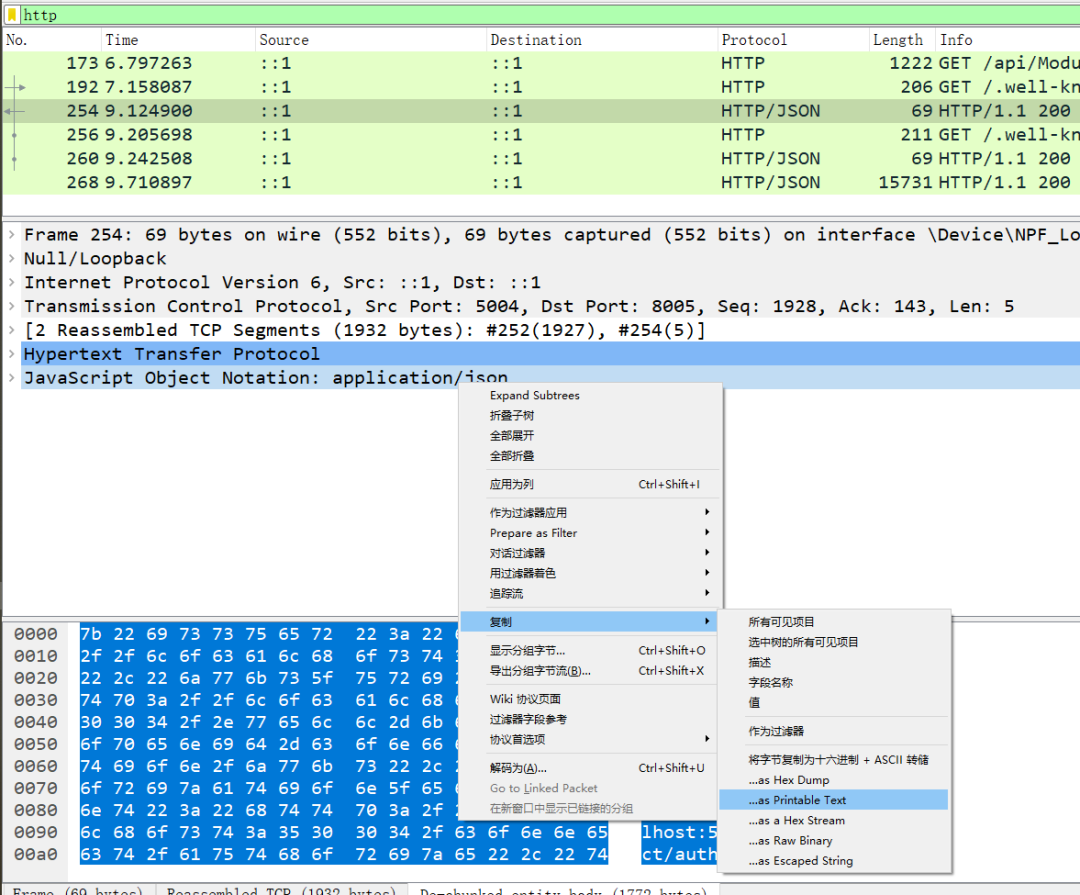Image resolution: width=1080 pixels, height=895 pixels.
Task: Click the Info column header
Action: tap(1007, 40)
